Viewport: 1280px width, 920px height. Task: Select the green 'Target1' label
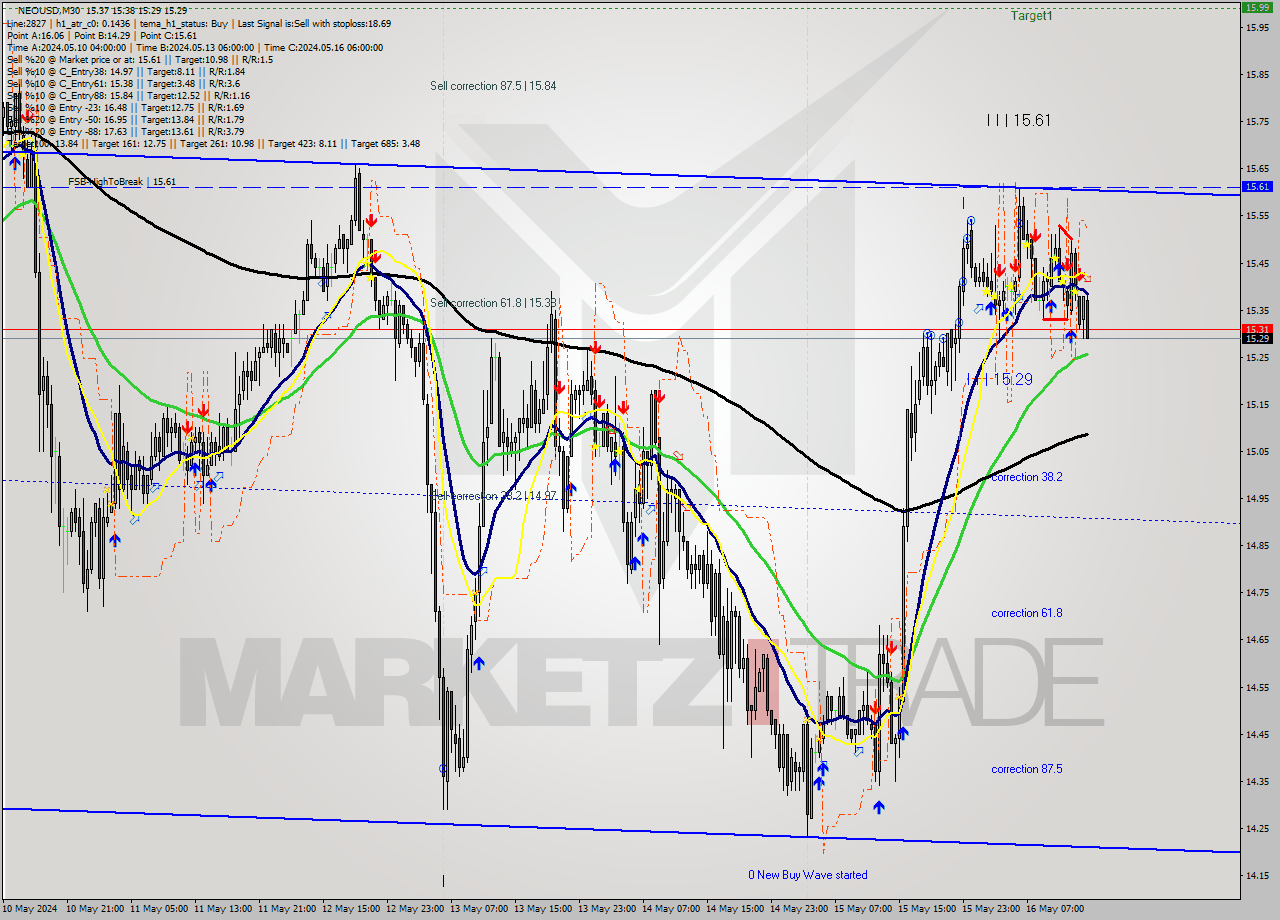point(1031,16)
